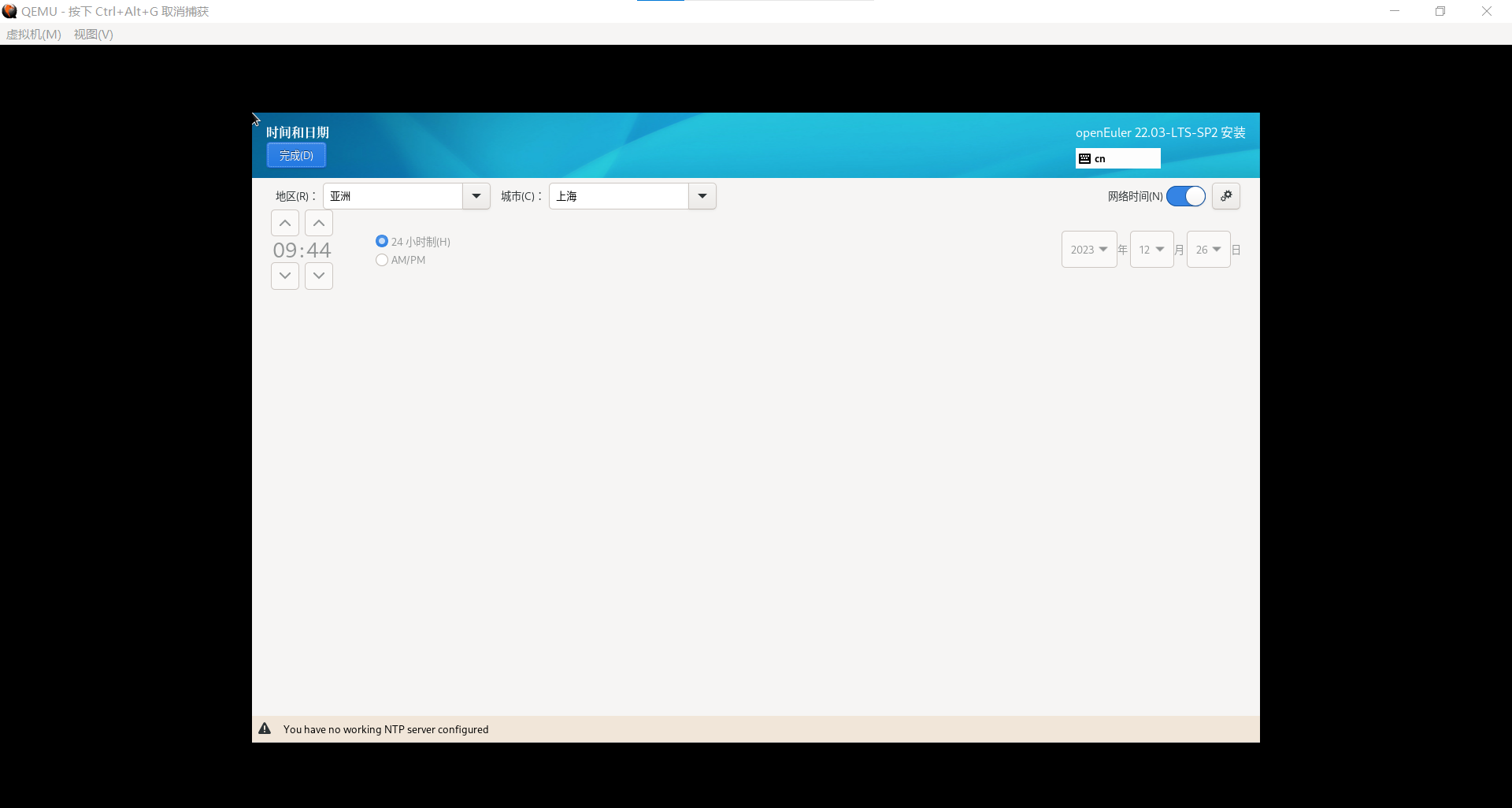1512x808 pixels.
Task: Open the day dropdown showing 26
Action: pos(1208,250)
